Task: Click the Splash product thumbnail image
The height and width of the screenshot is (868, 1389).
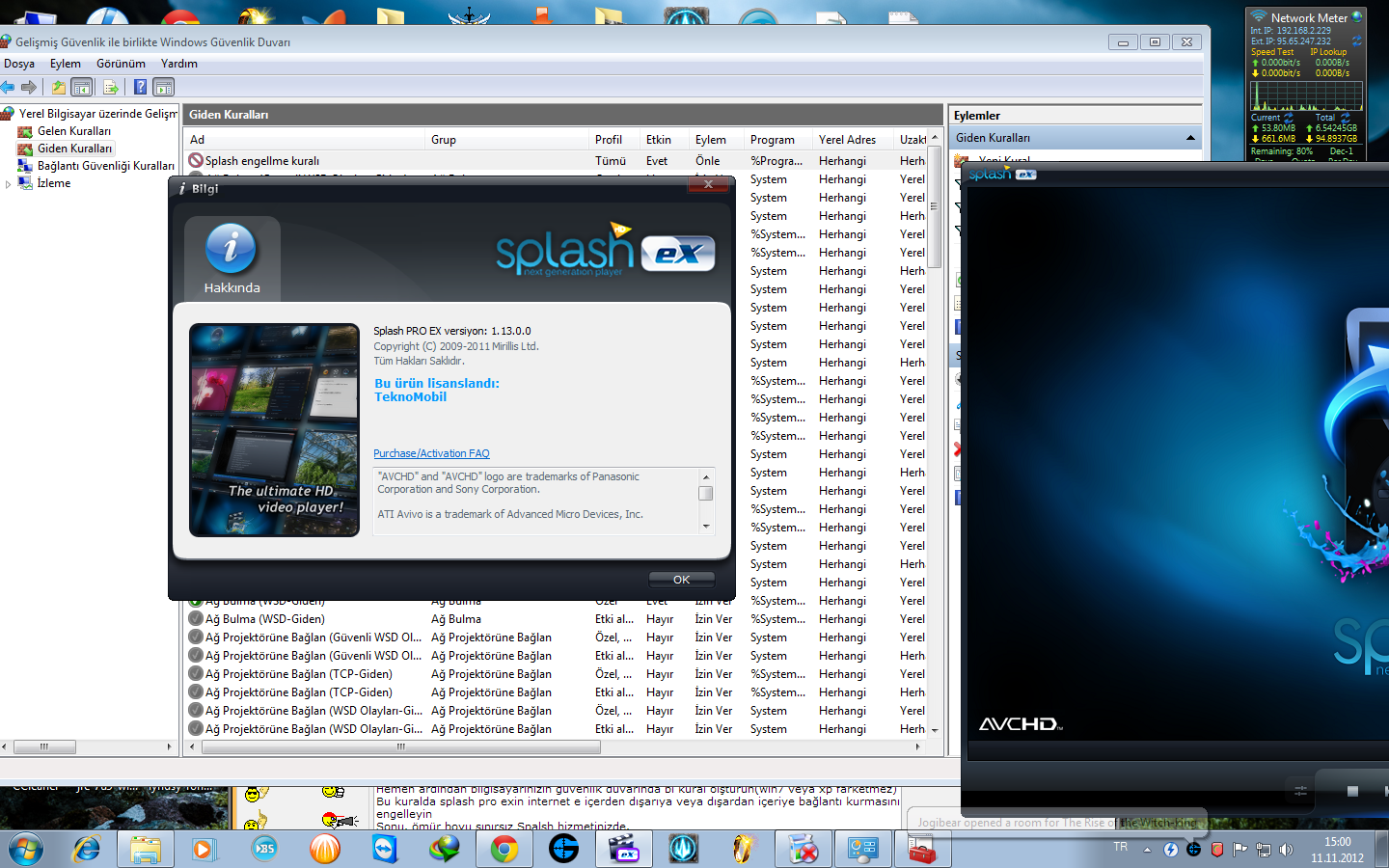Action: [x=274, y=430]
